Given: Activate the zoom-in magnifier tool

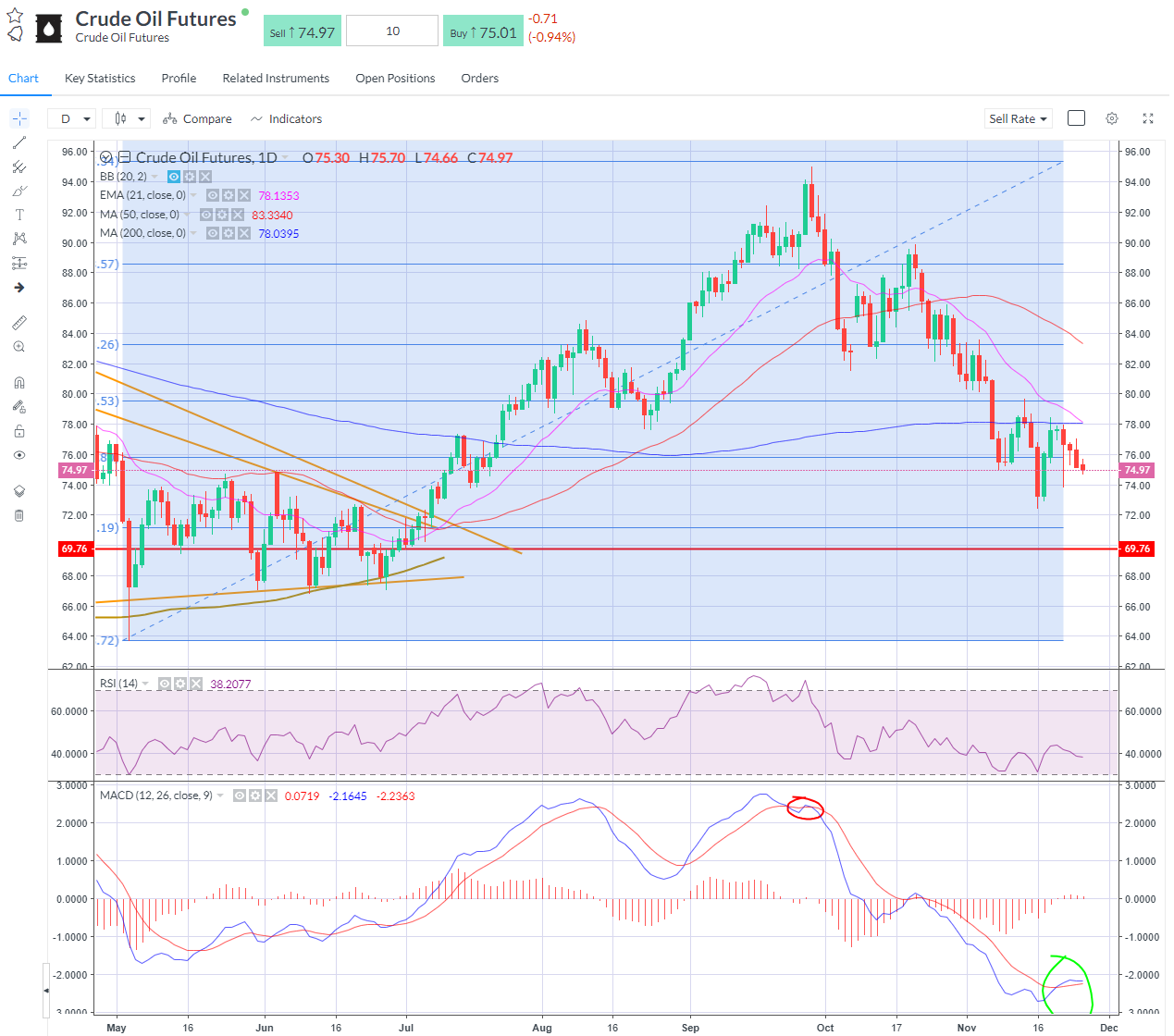Looking at the screenshot, I should click(x=19, y=347).
